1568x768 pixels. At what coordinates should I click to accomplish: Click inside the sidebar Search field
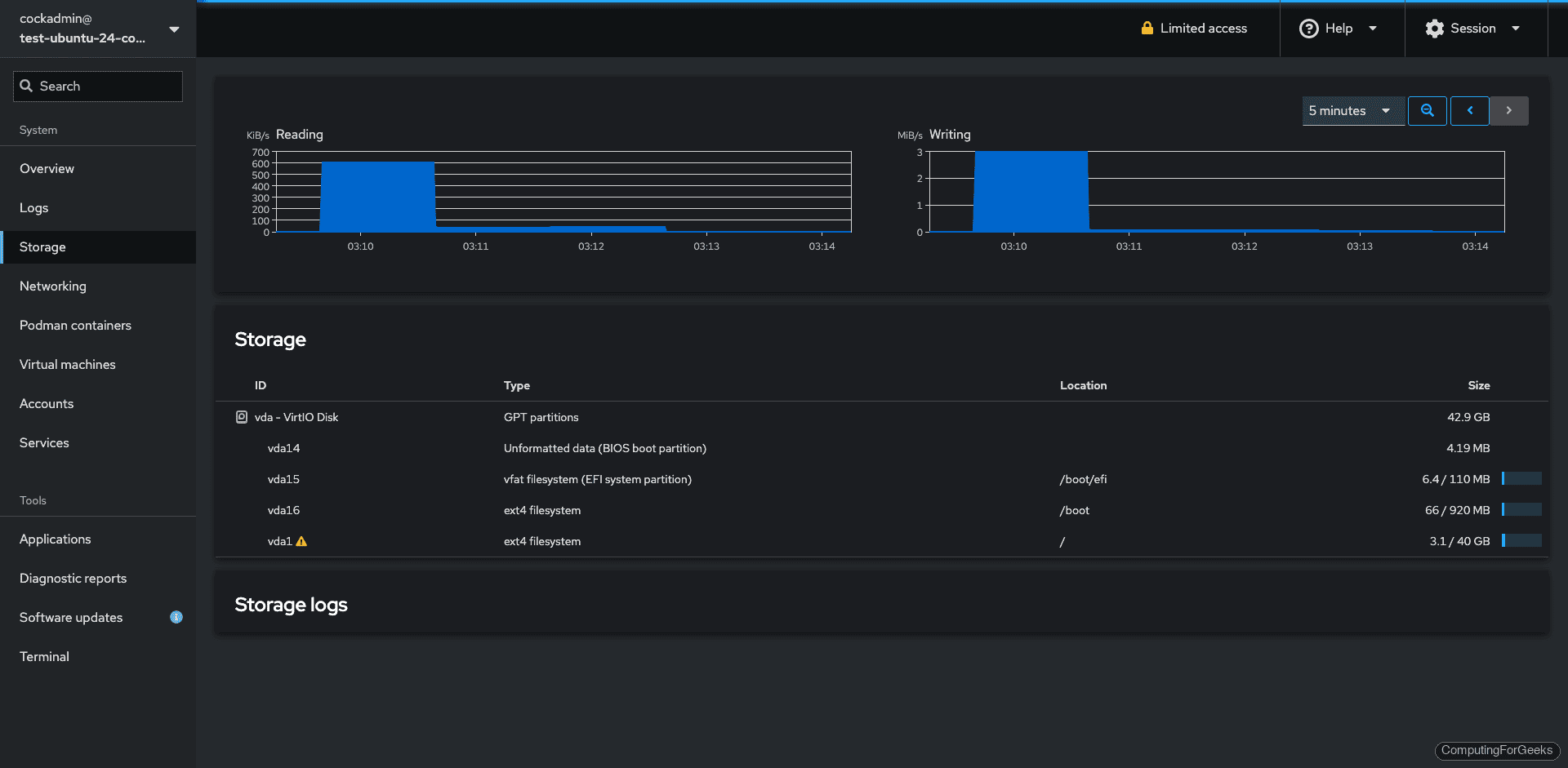tap(98, 86)
